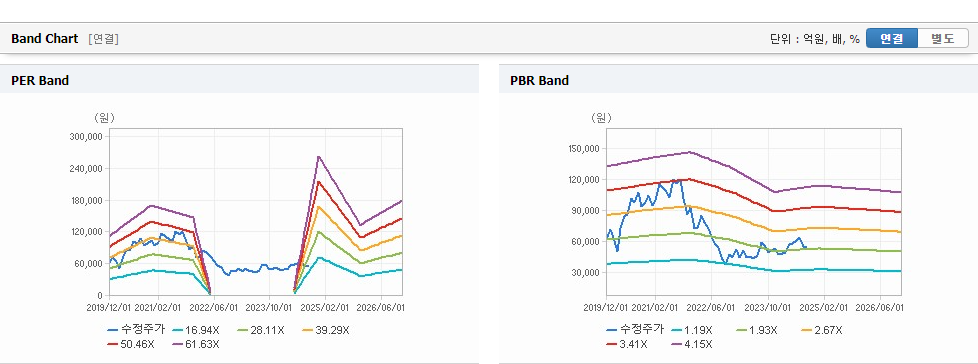
Task: Click the PBR Band panel title
Action: 540,80
